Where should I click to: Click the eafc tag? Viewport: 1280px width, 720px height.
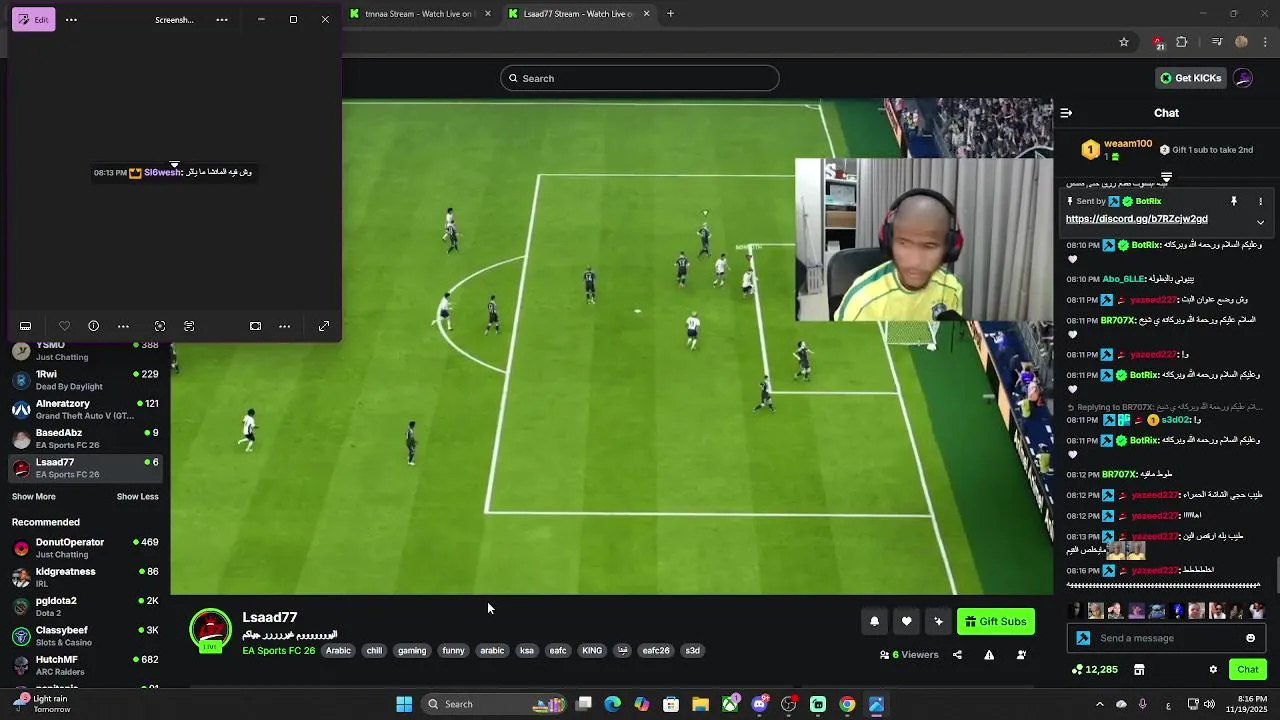[558, 651]
